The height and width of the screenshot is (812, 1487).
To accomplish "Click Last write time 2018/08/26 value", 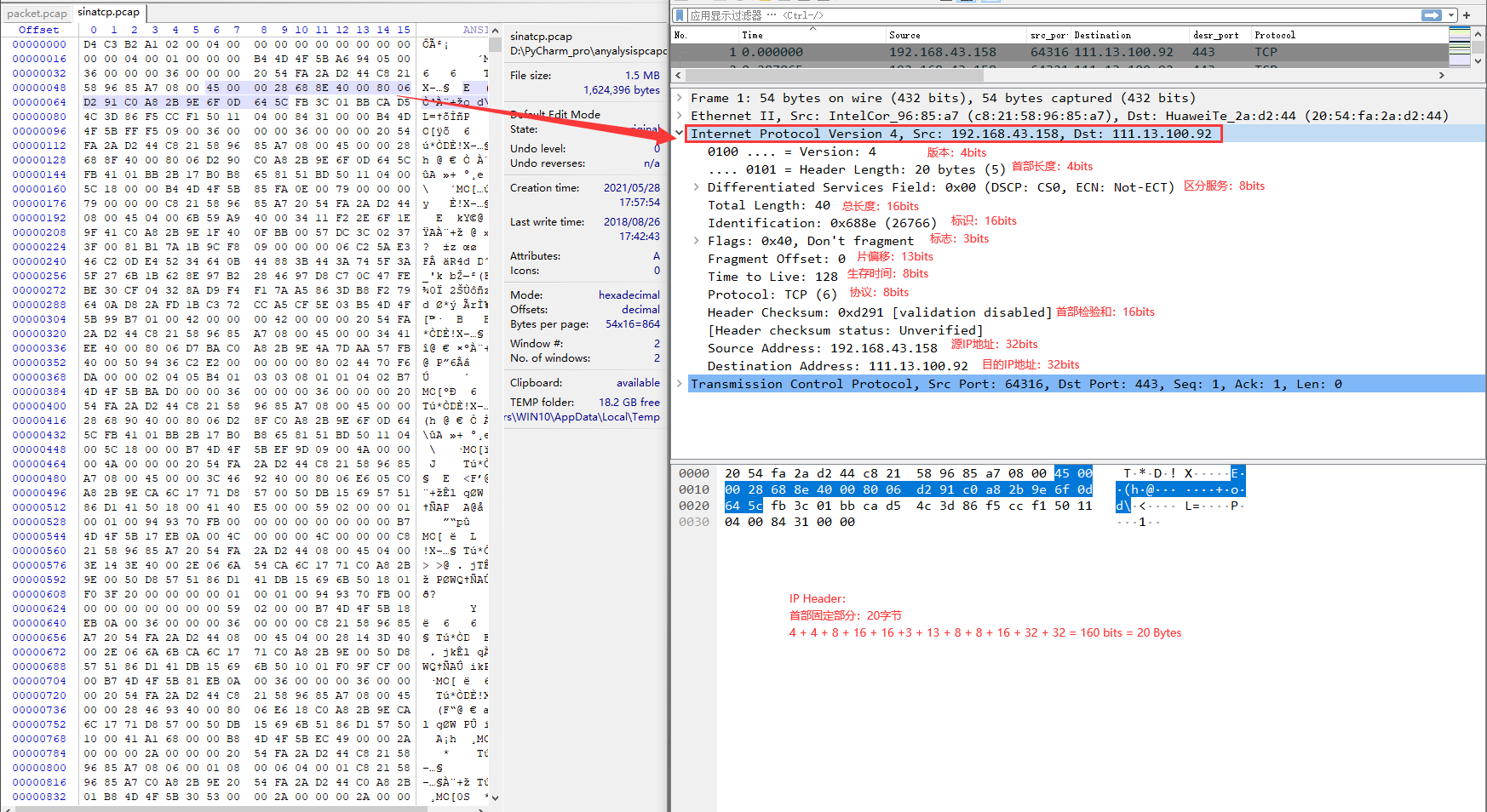I will [632, 222].
